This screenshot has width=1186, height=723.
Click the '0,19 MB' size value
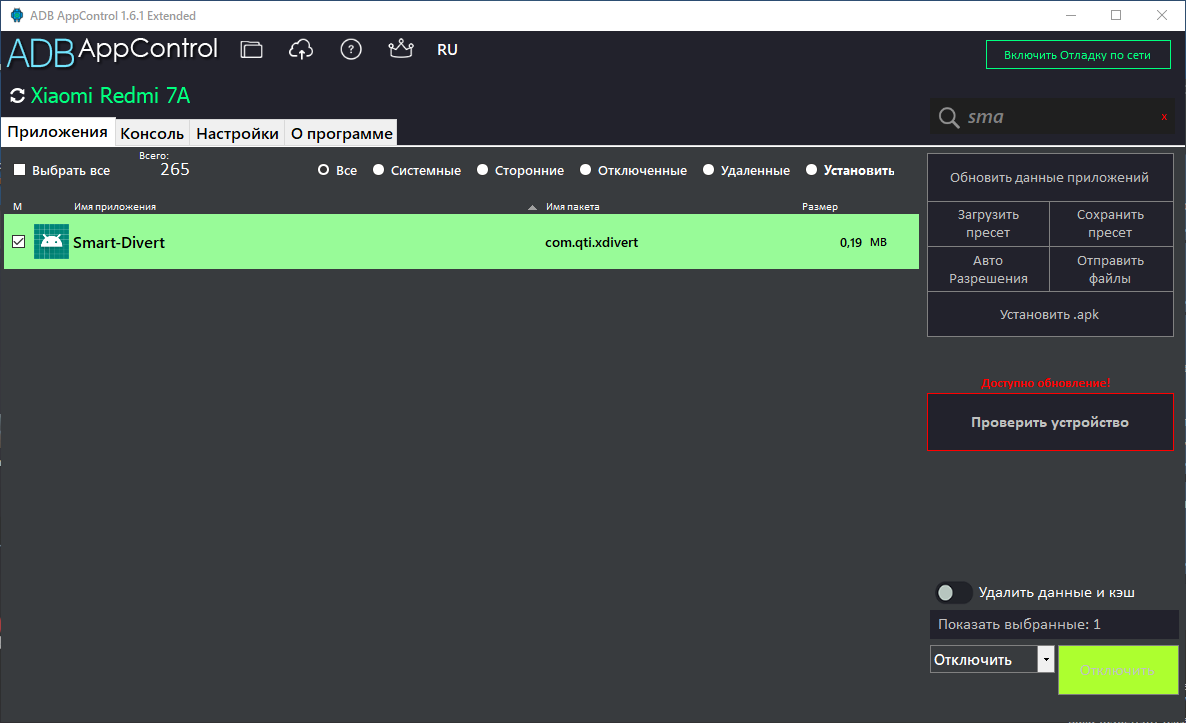[x=863, y=243]
